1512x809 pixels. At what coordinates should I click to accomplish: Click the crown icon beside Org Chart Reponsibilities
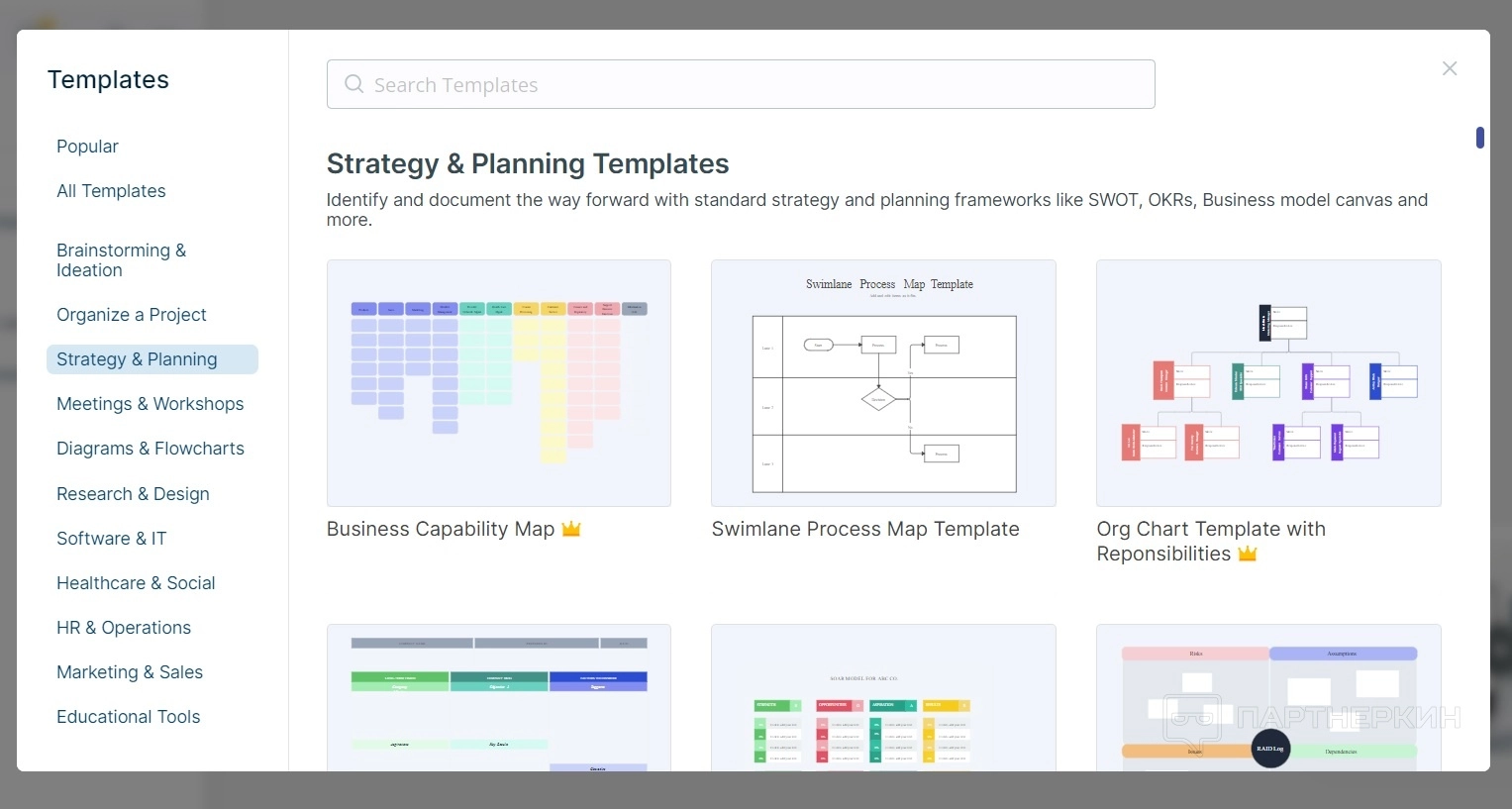click(1248, 554)
